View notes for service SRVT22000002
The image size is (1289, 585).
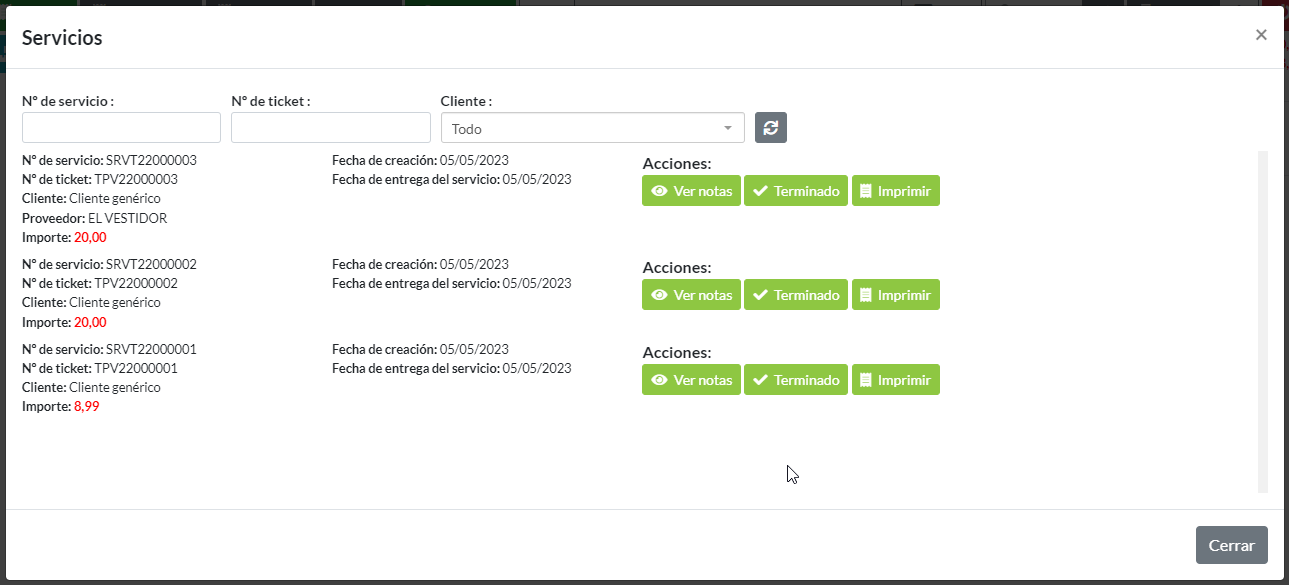pos(691,295)
